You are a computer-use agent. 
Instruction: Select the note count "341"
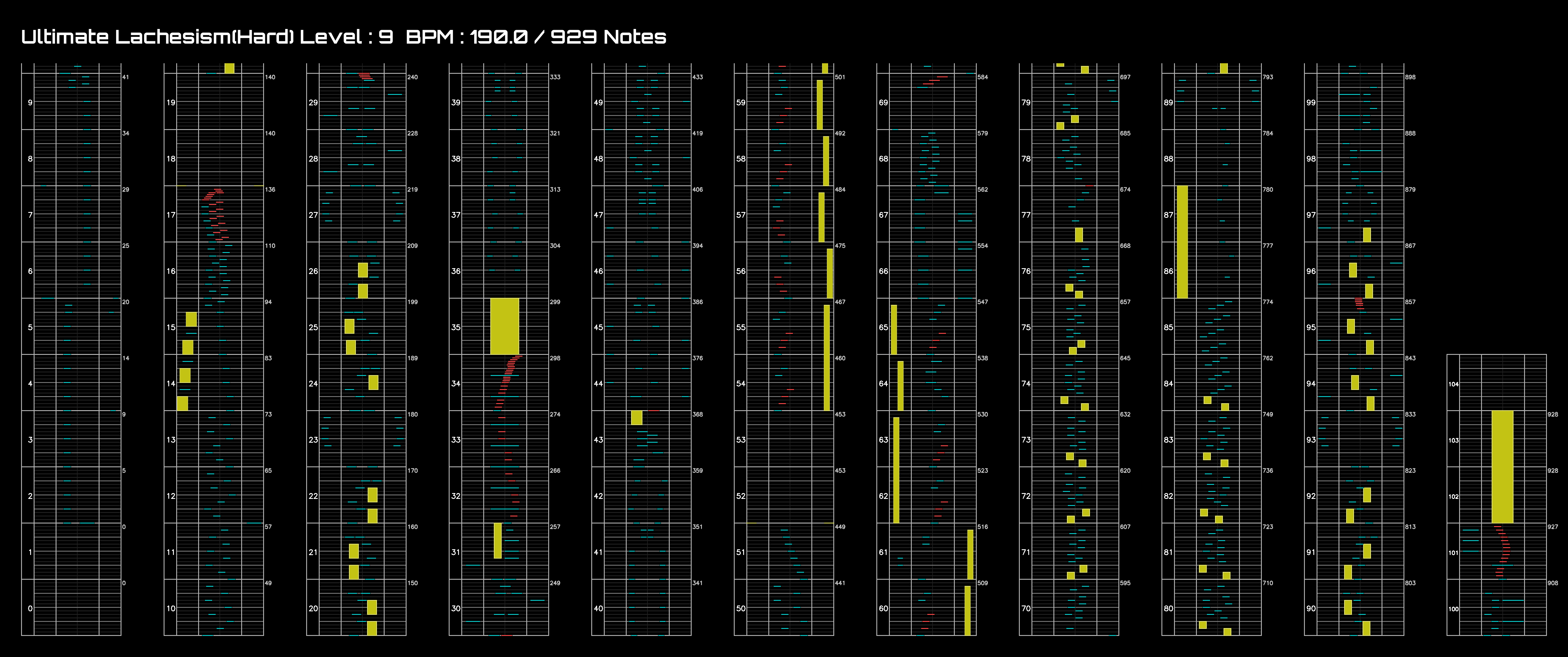pyautogui.click(x=698, y=583)
